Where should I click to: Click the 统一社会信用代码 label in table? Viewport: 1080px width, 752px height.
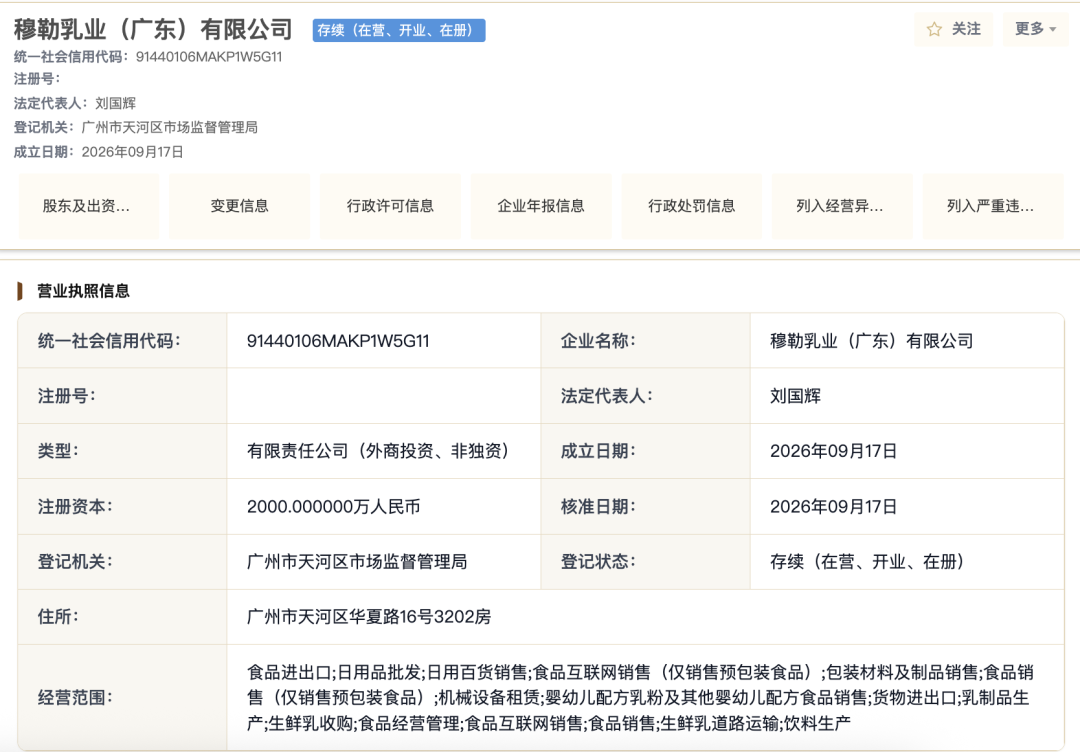(110, 341)
